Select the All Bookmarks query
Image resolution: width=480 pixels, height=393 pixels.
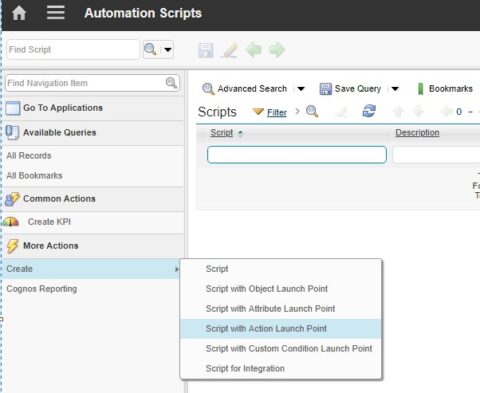(34, 176)
